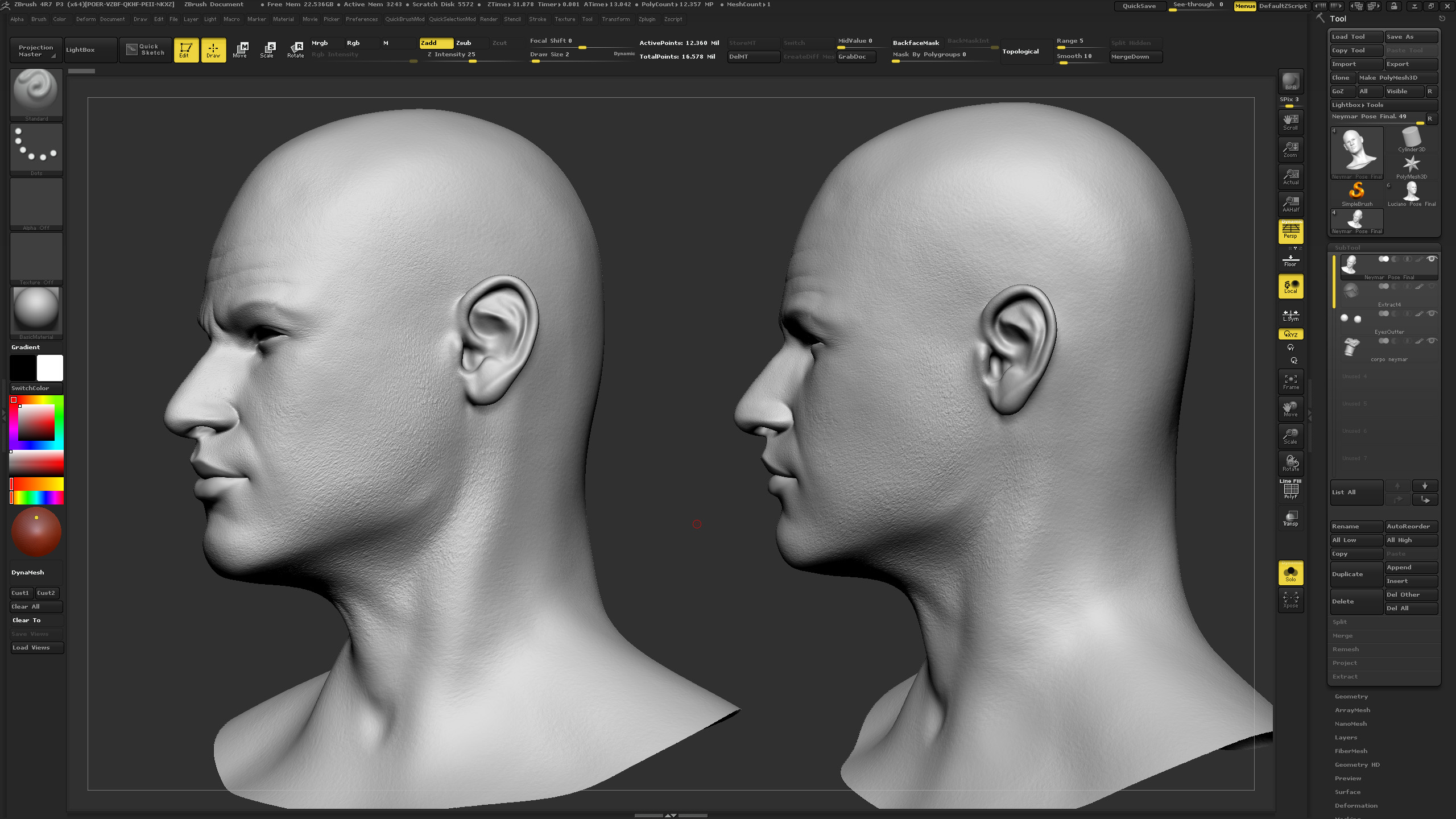Click the QuickSave button

pyautogui.click(x=1139, y=6)
